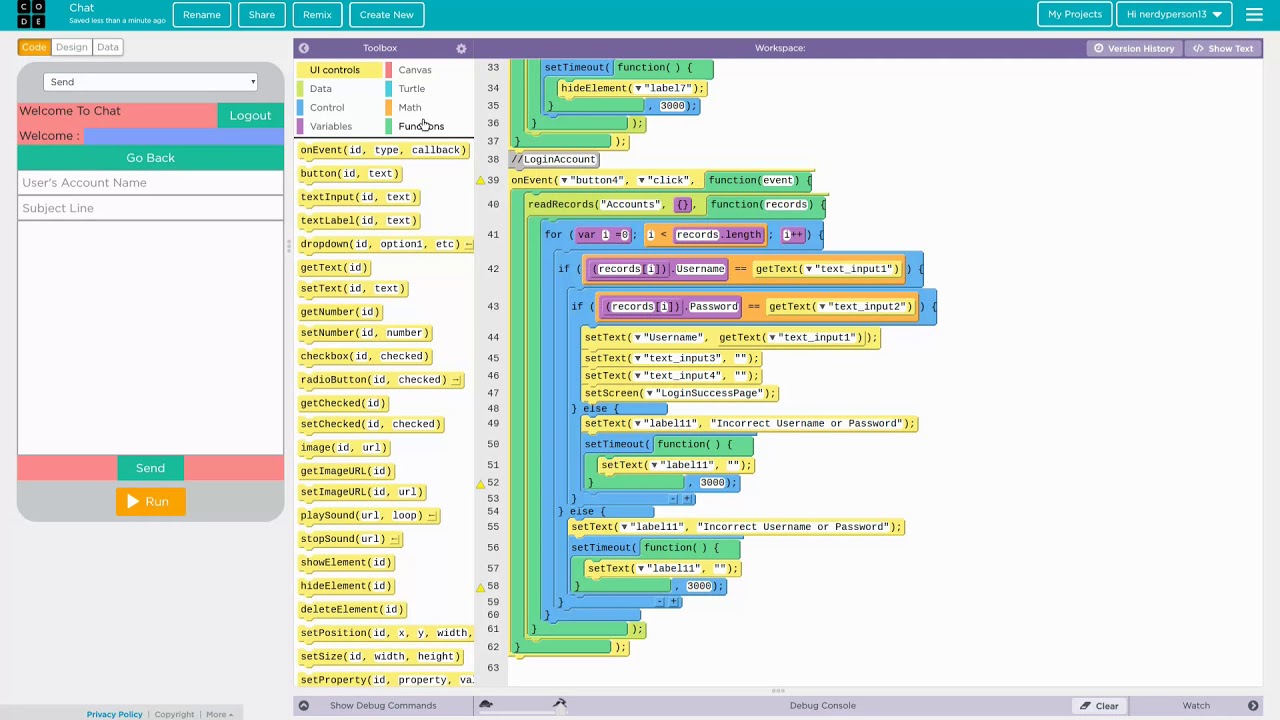The width and height of the screenshot is (1280, 720).
Task: Open the hamburger menu in the header
Action: pos(1254,14)
